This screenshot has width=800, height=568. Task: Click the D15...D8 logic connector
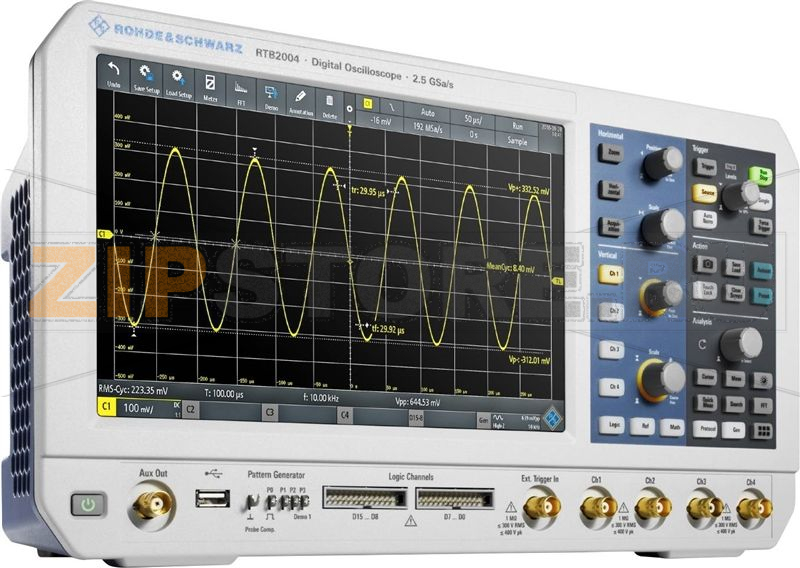(365, 498)
